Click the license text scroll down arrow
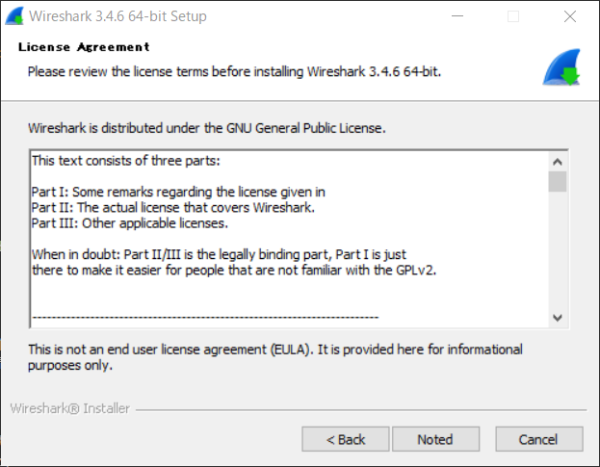 pos(558,317)
